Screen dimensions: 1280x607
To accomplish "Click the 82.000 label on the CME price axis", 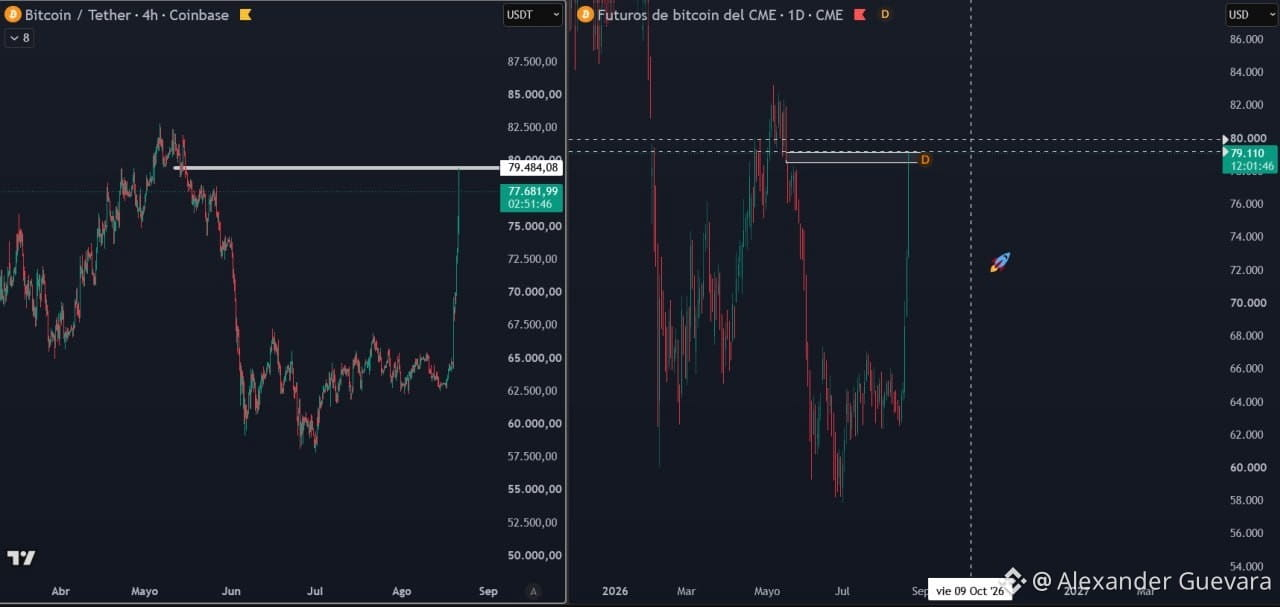I will [1248, 106].
